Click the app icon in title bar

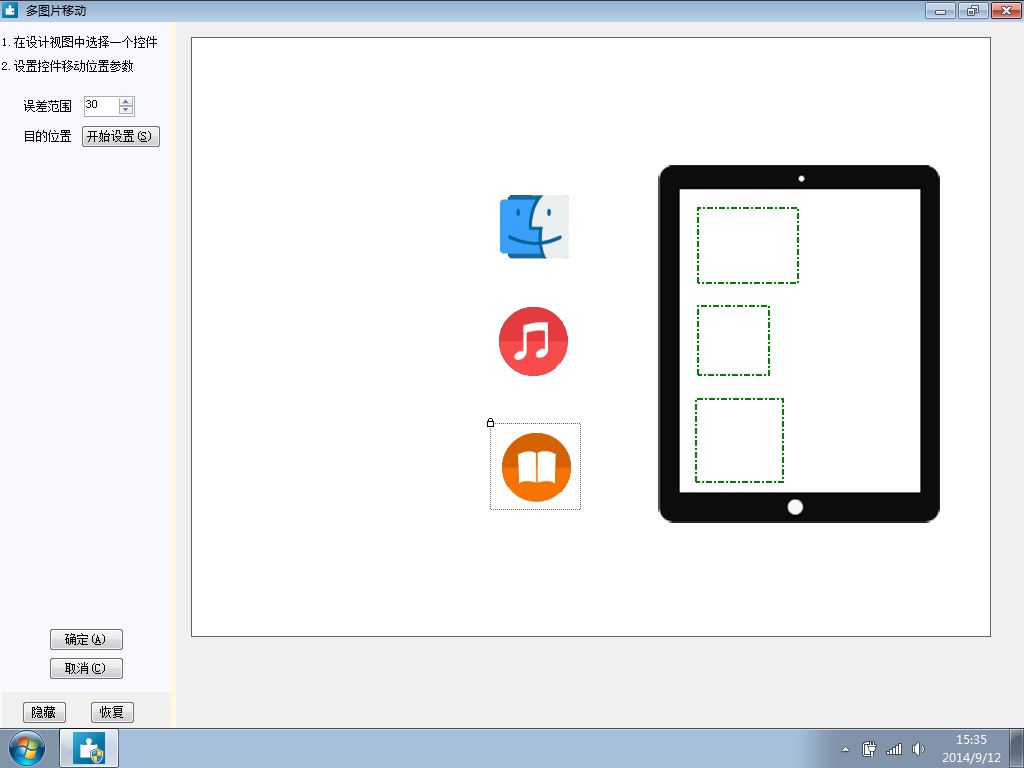[10, 10]
